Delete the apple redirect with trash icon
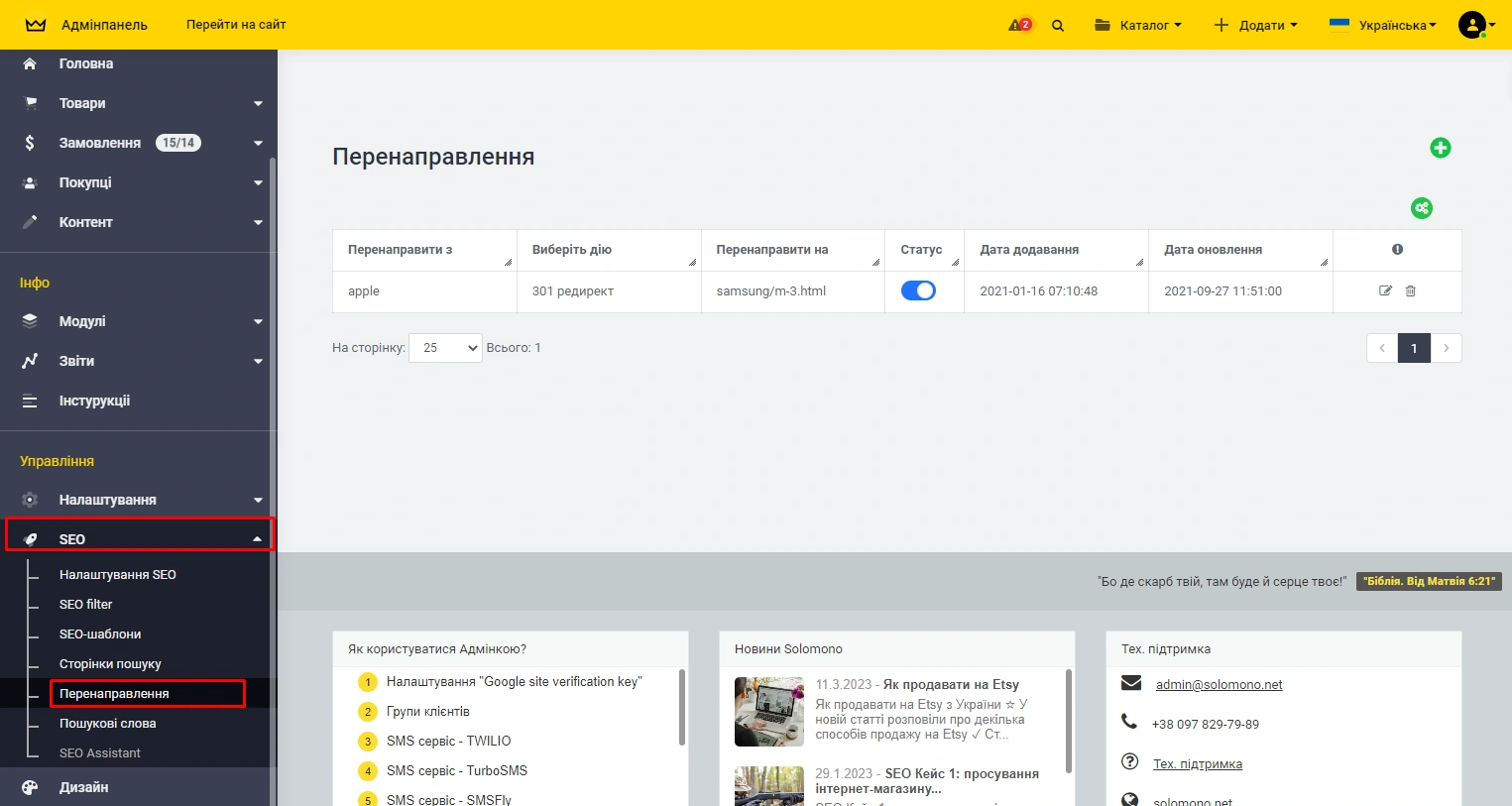This screenshot has width=1512, height=806. (x=1410, y=290)
